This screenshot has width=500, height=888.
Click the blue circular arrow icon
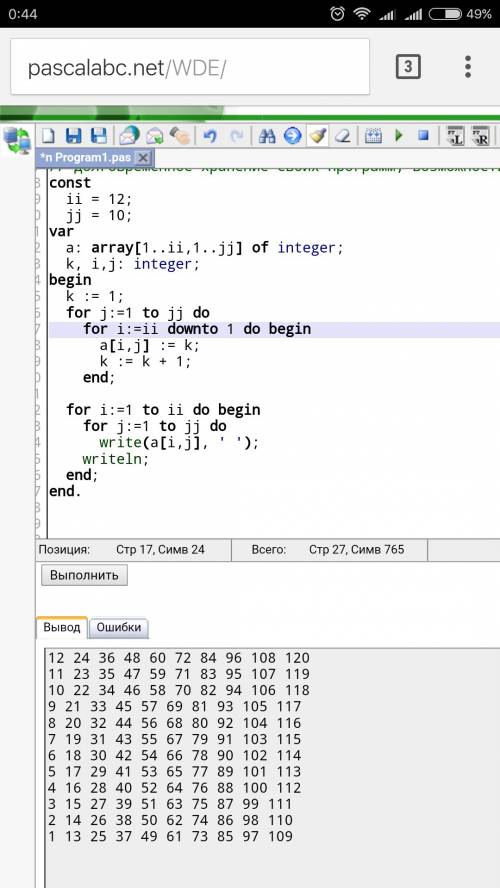coord(292,136)
